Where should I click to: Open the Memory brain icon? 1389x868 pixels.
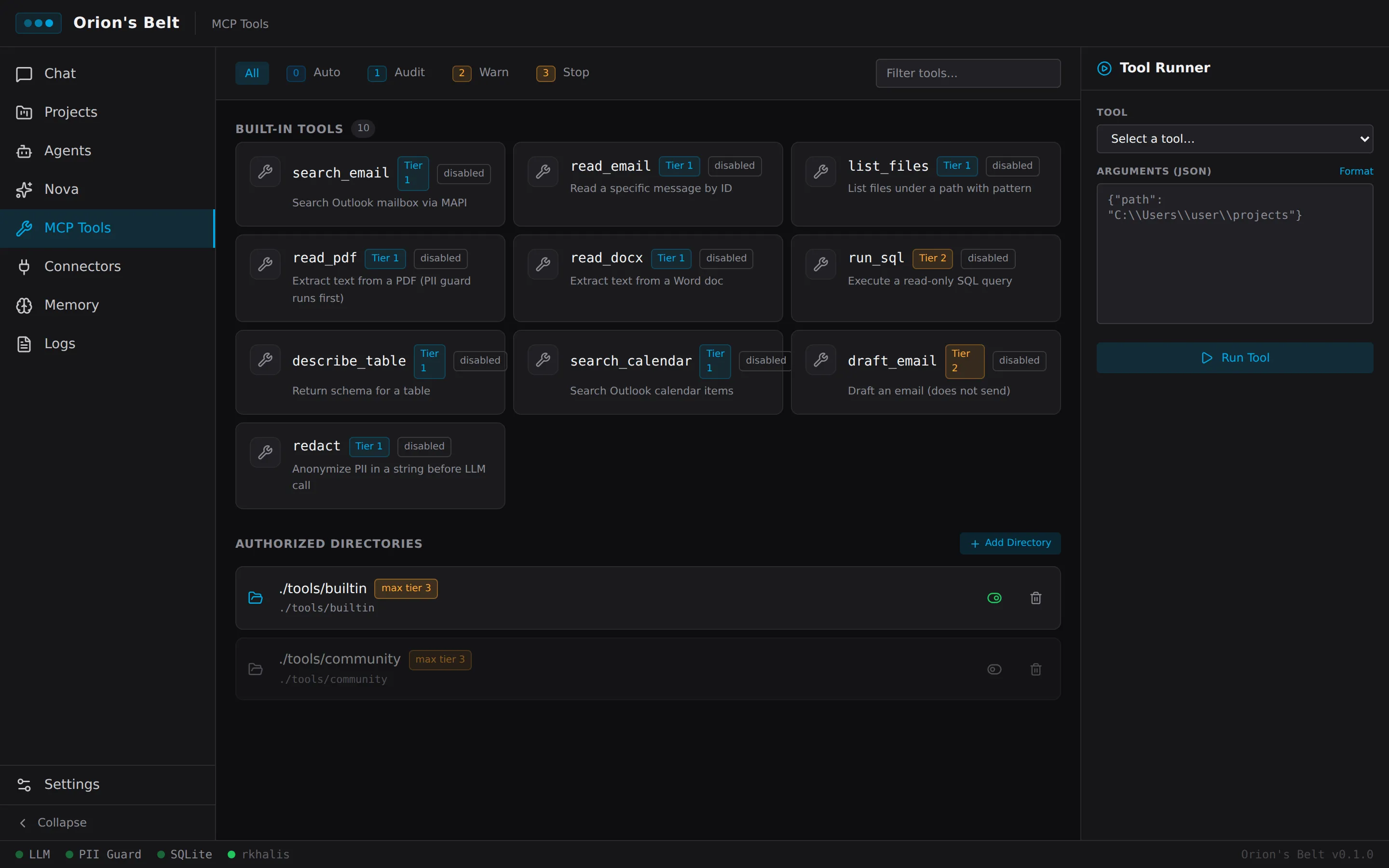pyautogui.click(x=24, y=305)
